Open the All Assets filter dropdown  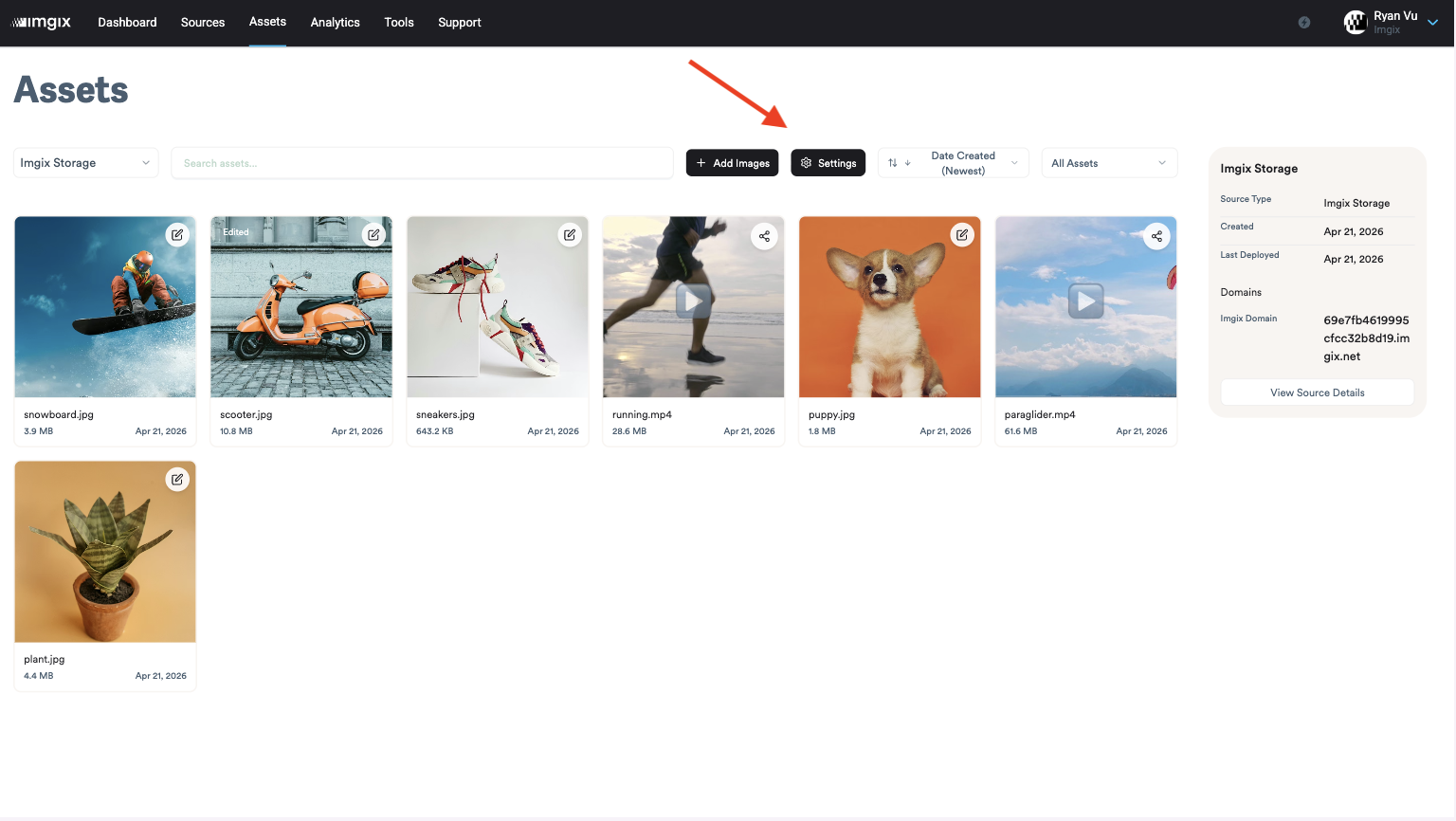click(1108, 163)
